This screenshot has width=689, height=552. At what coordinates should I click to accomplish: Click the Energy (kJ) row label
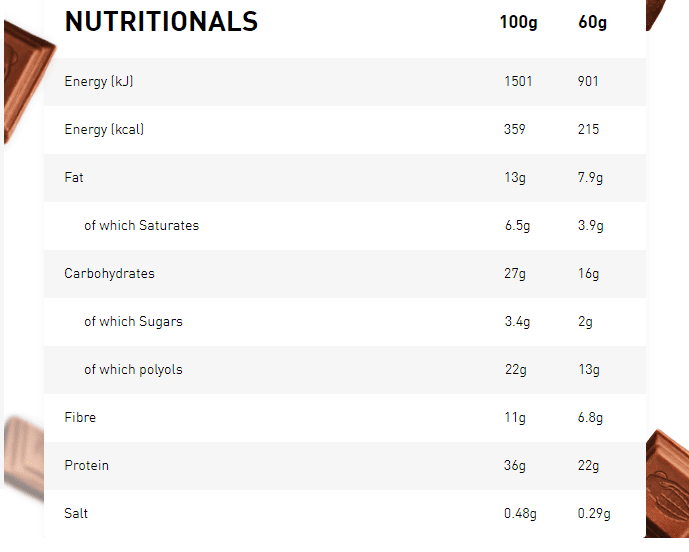pos(99,81)
